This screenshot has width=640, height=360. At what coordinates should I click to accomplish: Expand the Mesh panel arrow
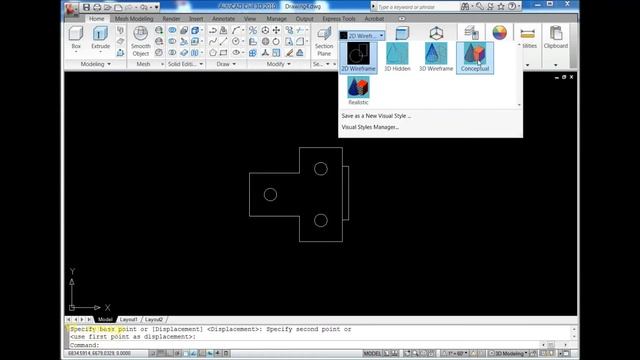coord(162,64)
